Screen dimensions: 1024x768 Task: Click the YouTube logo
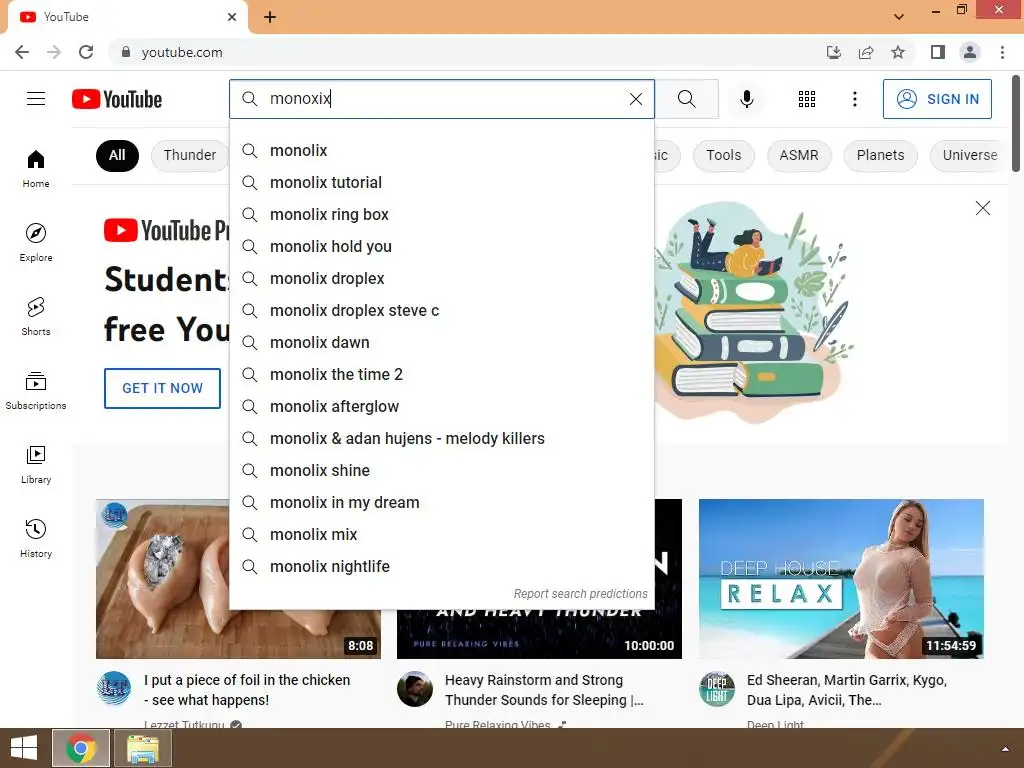pos(117,99)
